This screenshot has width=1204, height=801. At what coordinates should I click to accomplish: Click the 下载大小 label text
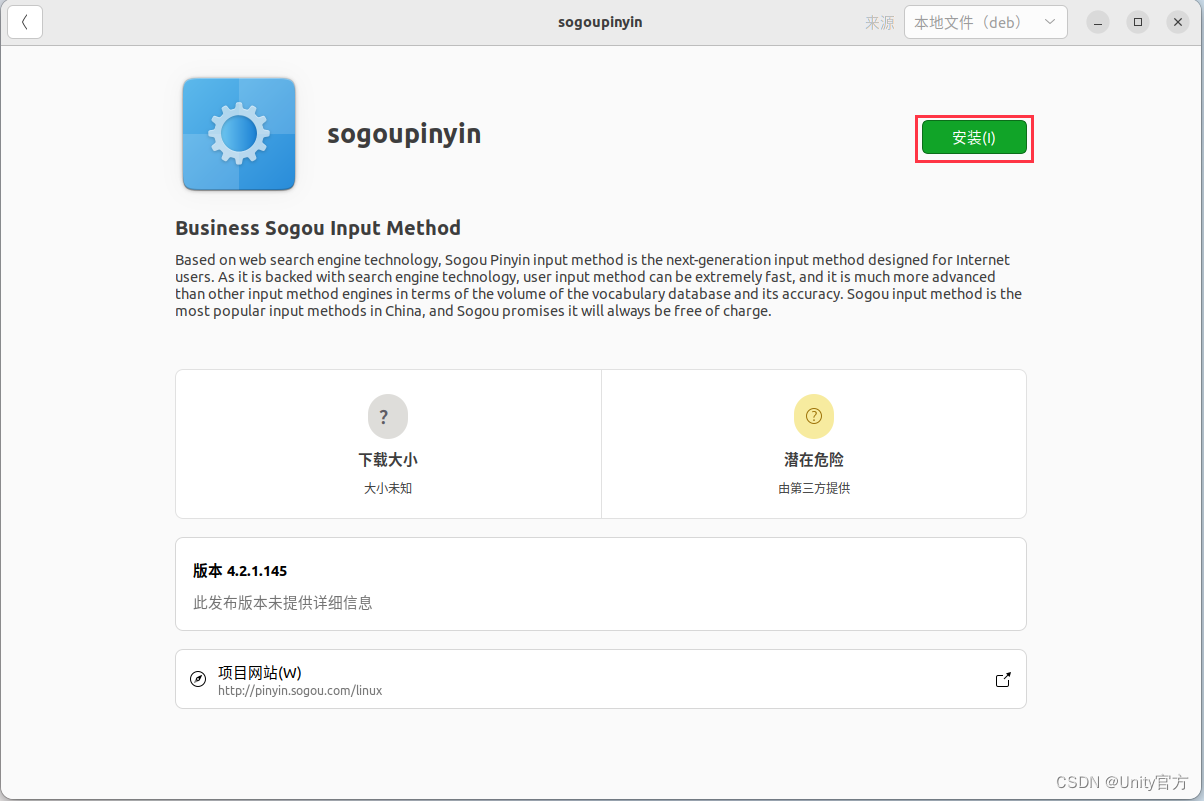click(x=388, y=460)
